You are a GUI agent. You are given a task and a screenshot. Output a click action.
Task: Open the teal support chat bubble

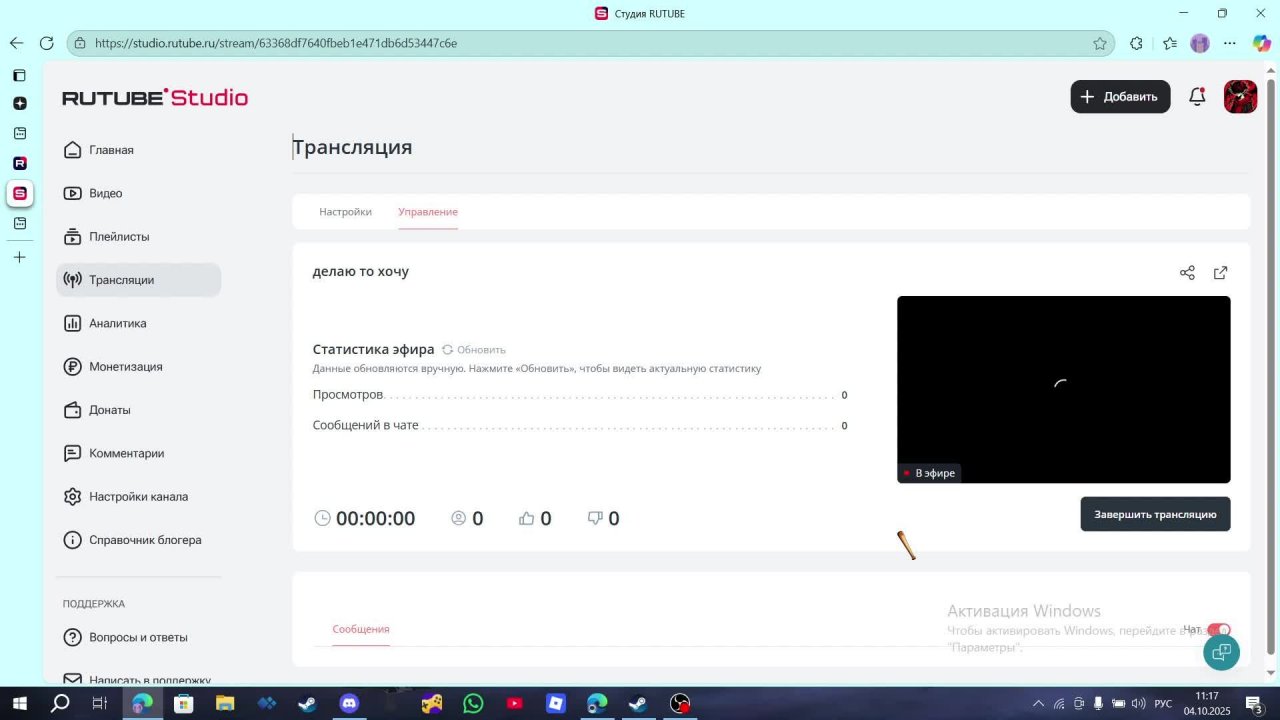(x=1220, y=652)
